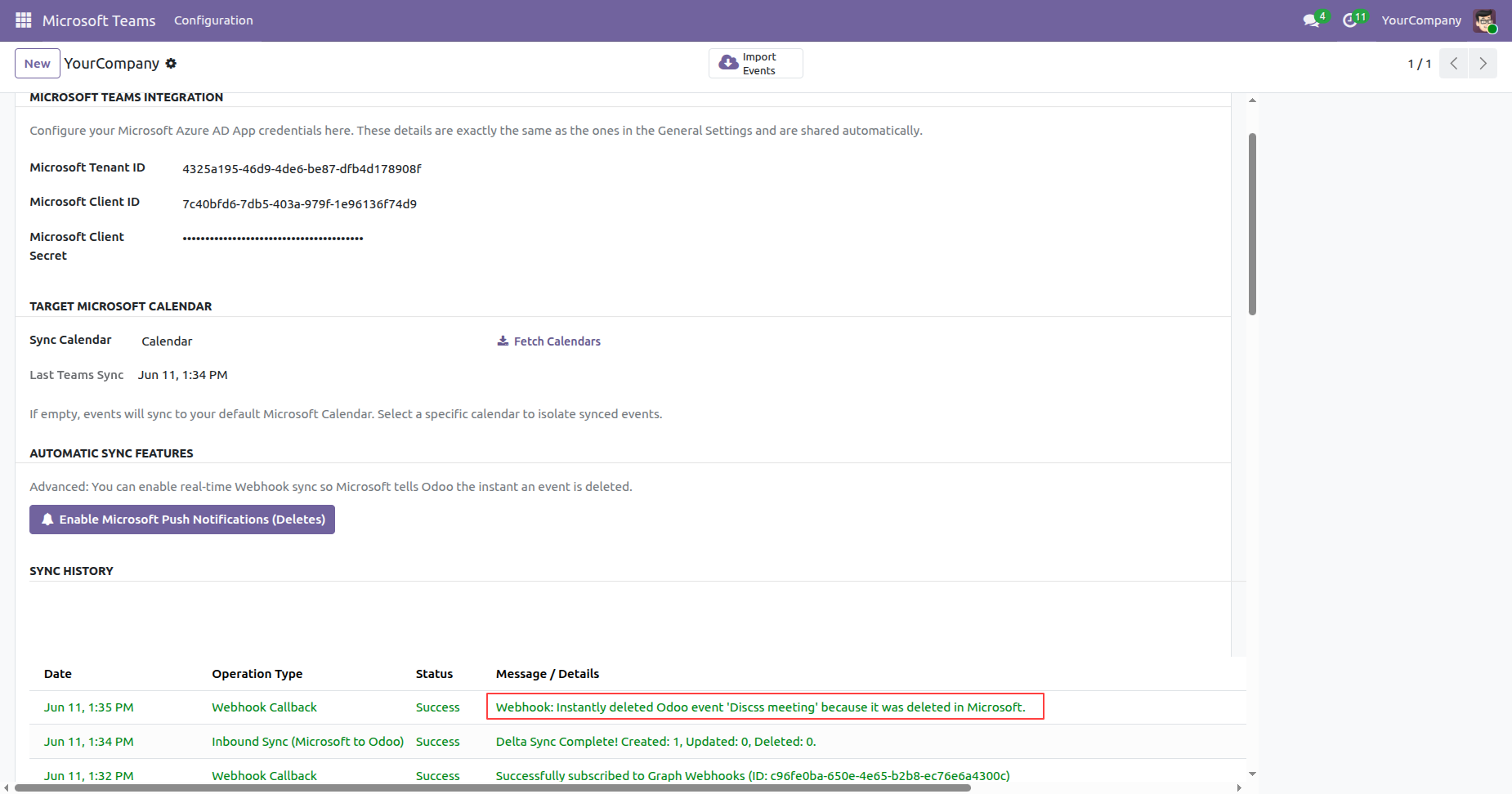Click the Microsoft Client ID field
The width and height of the screenshot is (1512, 794).
click(299, 204)
